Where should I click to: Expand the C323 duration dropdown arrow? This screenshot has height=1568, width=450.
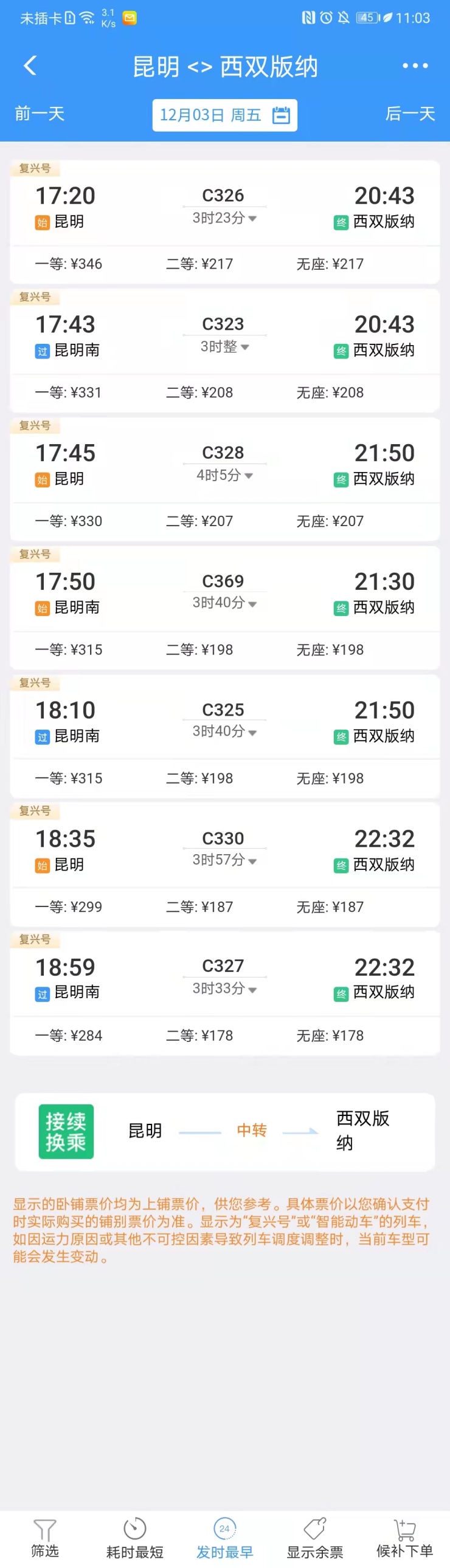[246, 347]
